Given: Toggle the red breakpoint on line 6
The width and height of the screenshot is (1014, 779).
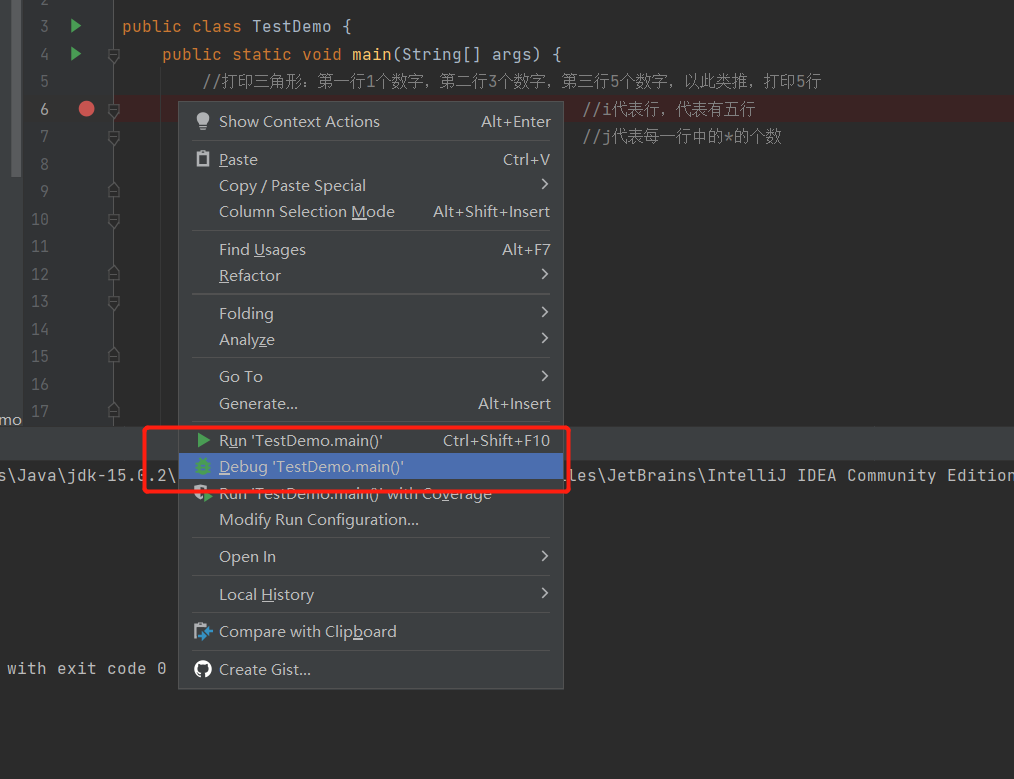Looking at the screenshot, I should pos(87,109).
